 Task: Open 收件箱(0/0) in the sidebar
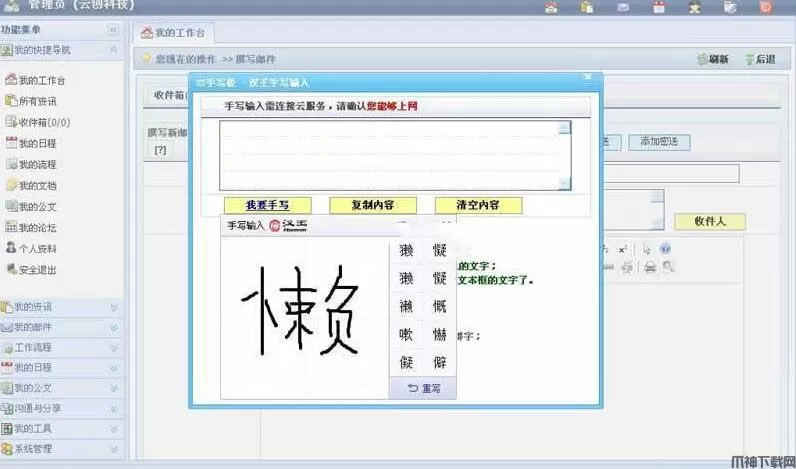coord(38,122)
